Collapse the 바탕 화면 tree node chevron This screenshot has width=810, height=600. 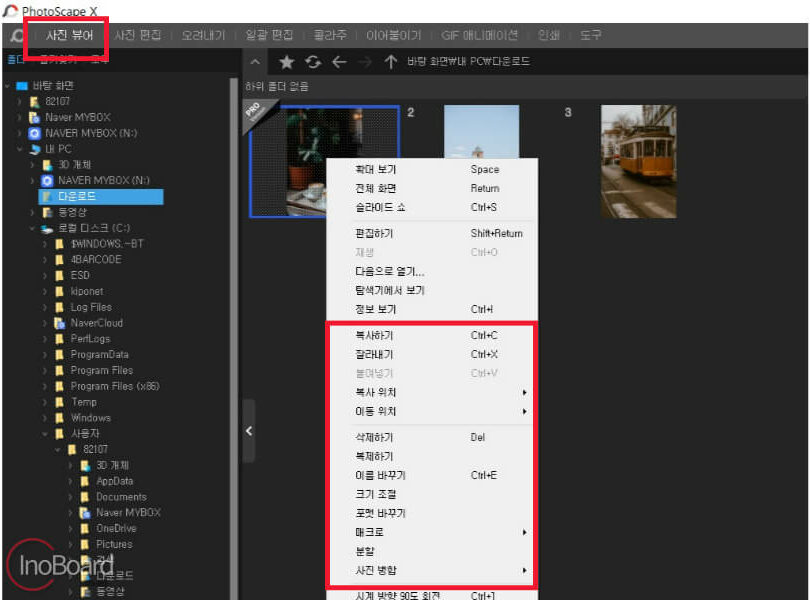pos(7,86)
